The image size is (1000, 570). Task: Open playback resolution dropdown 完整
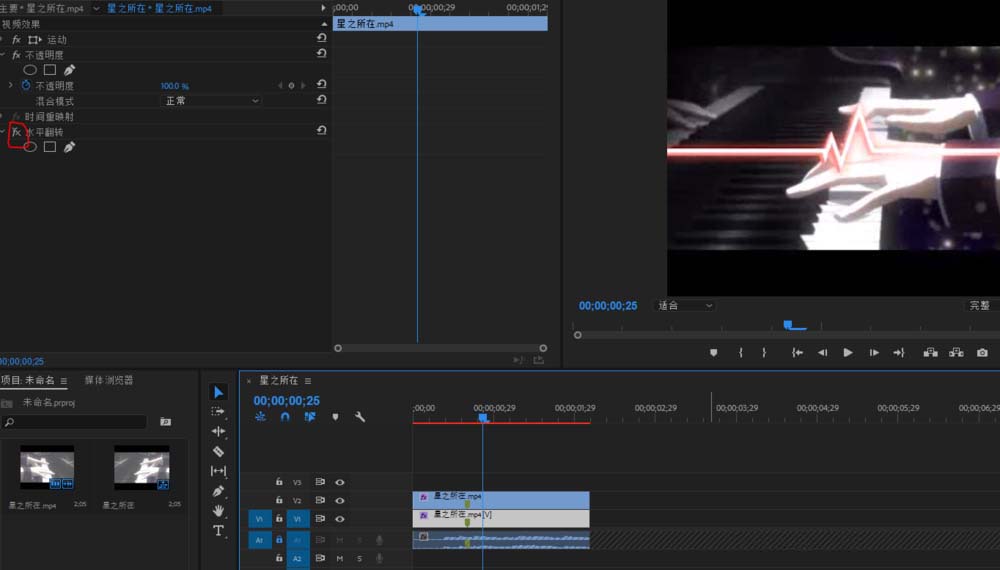pos(981,306)
